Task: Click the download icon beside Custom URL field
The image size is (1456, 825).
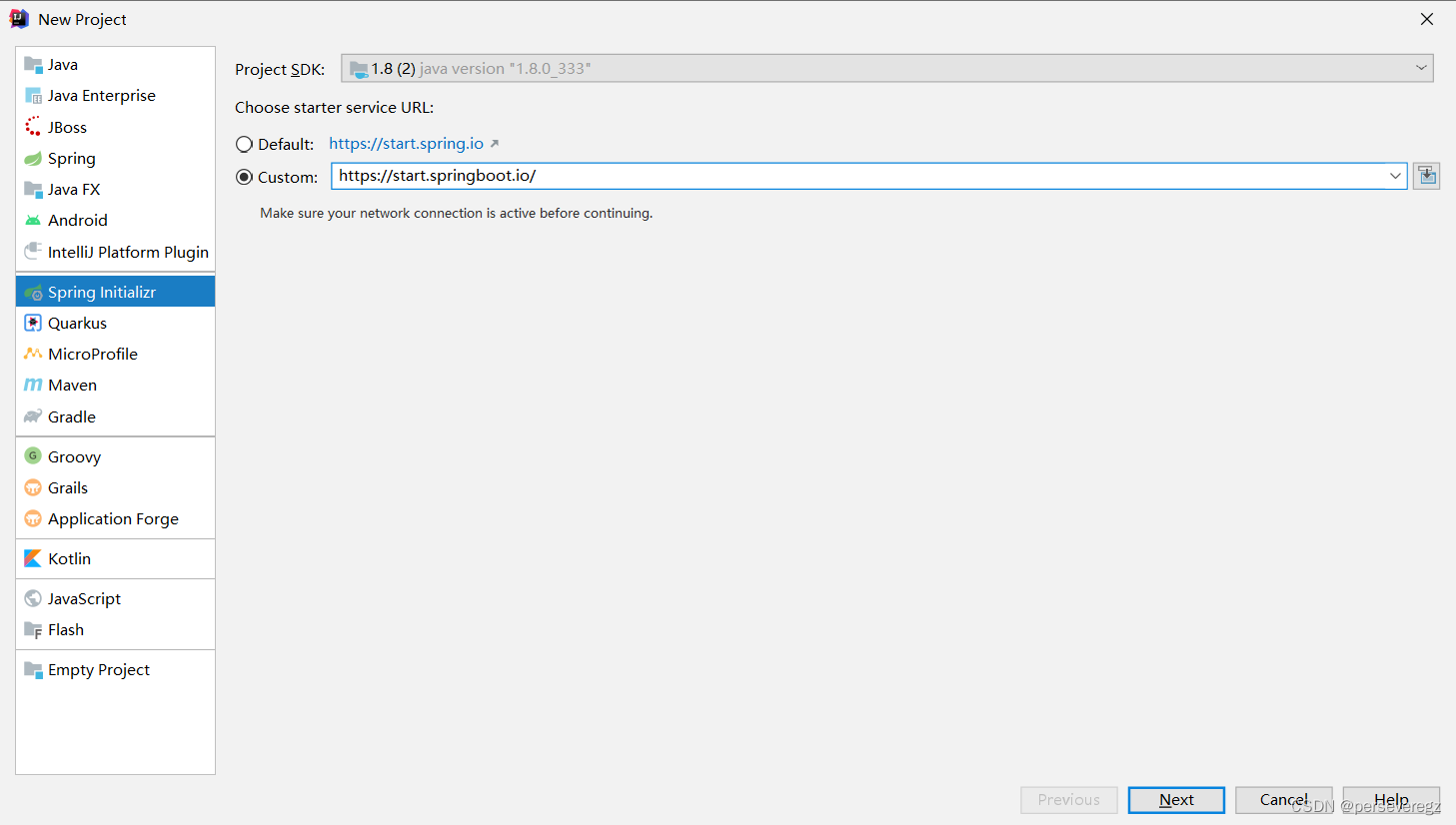Action: (1426, 175)
